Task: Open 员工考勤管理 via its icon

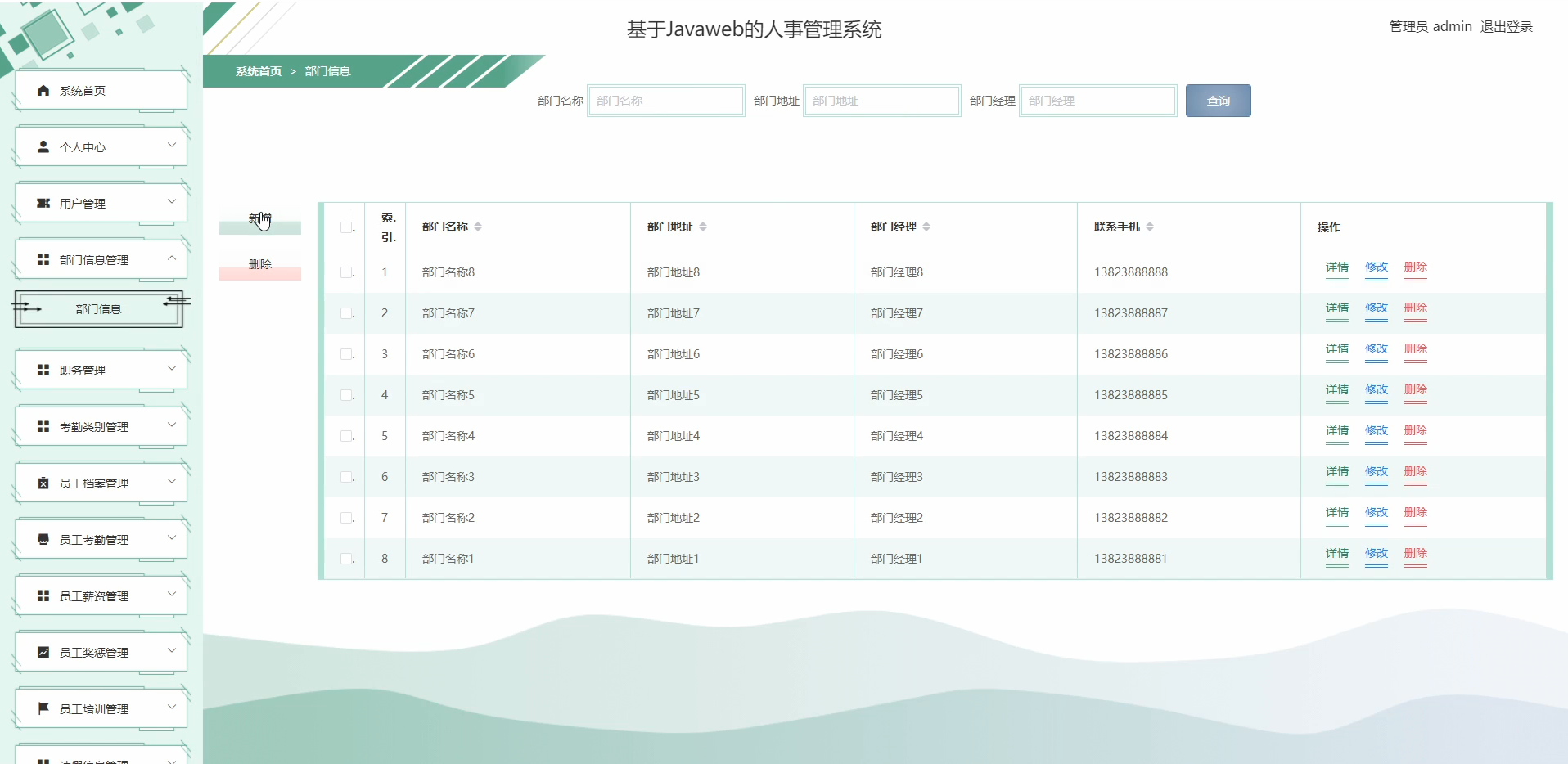Action: click(x=42, y=538)
